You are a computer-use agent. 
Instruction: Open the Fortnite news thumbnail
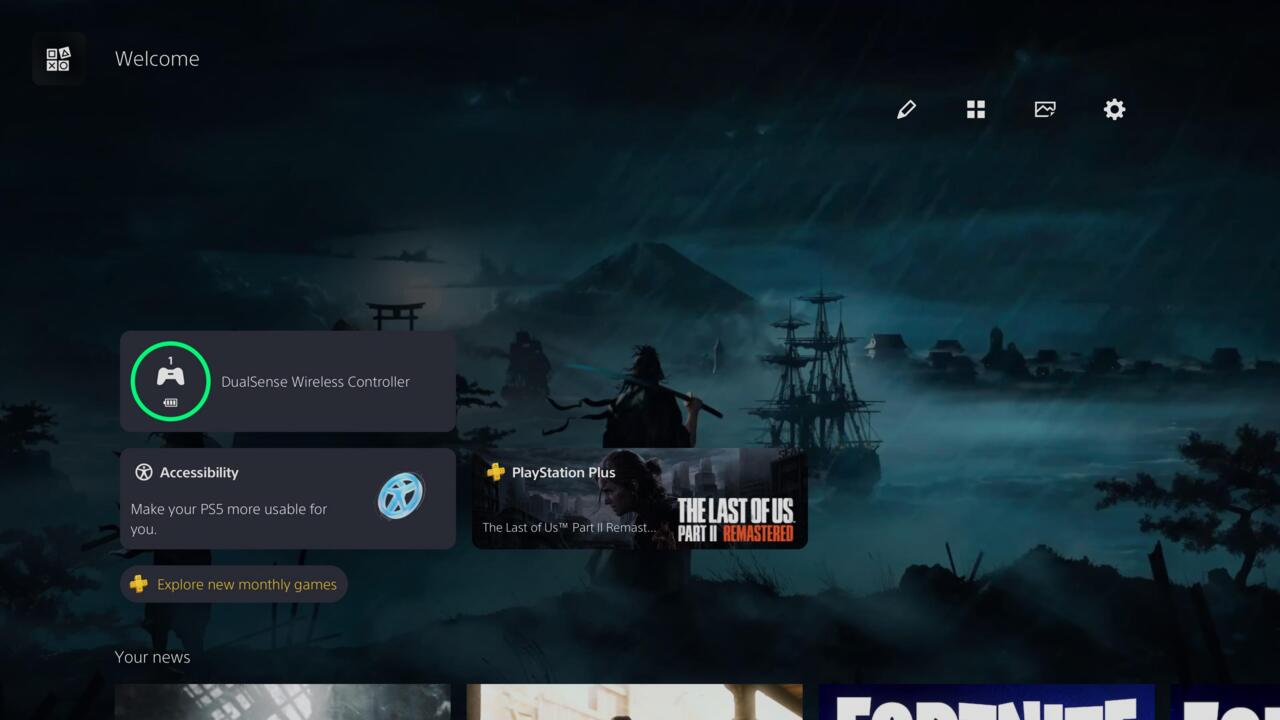(x=986, y=701)
